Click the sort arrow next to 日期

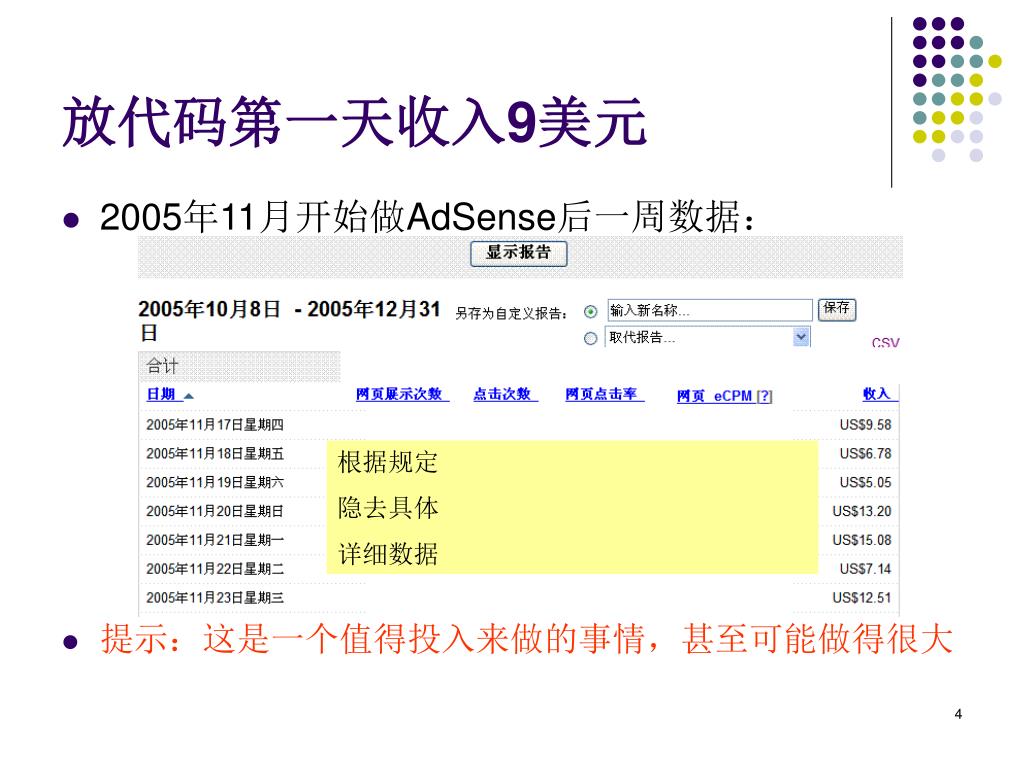coord(189,396)
